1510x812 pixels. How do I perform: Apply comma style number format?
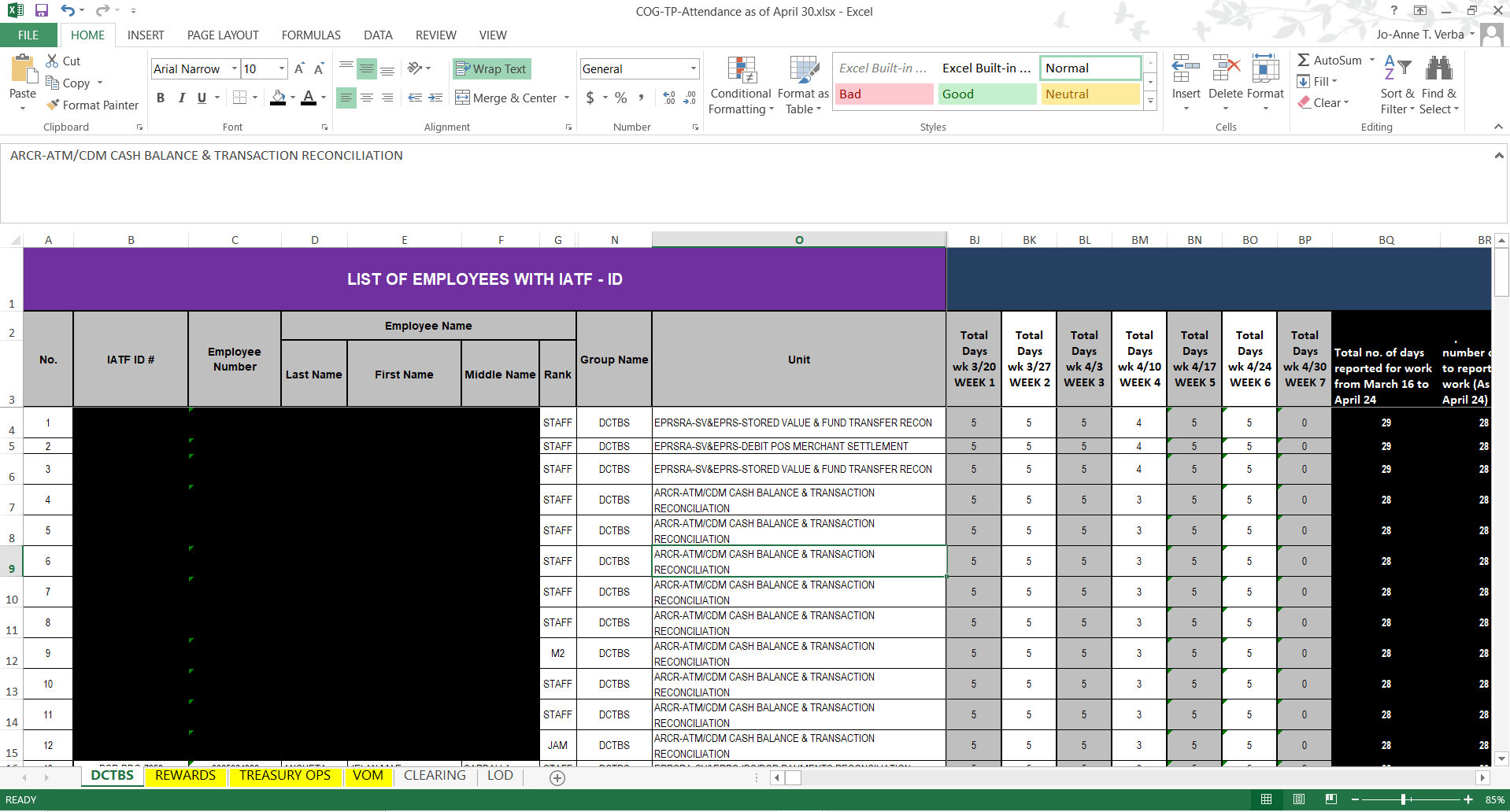642,98
